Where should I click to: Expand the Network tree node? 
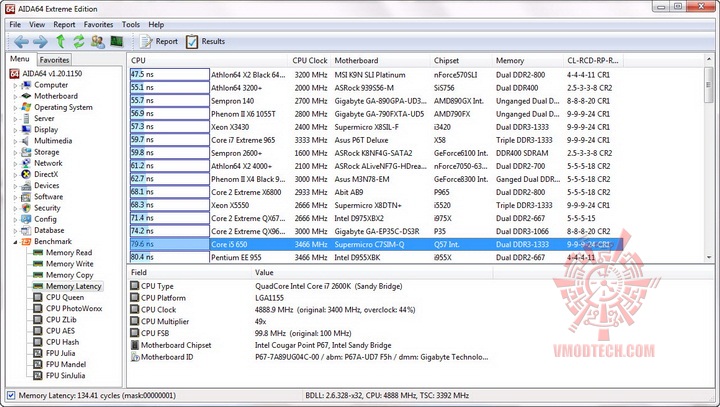[15, 163]
